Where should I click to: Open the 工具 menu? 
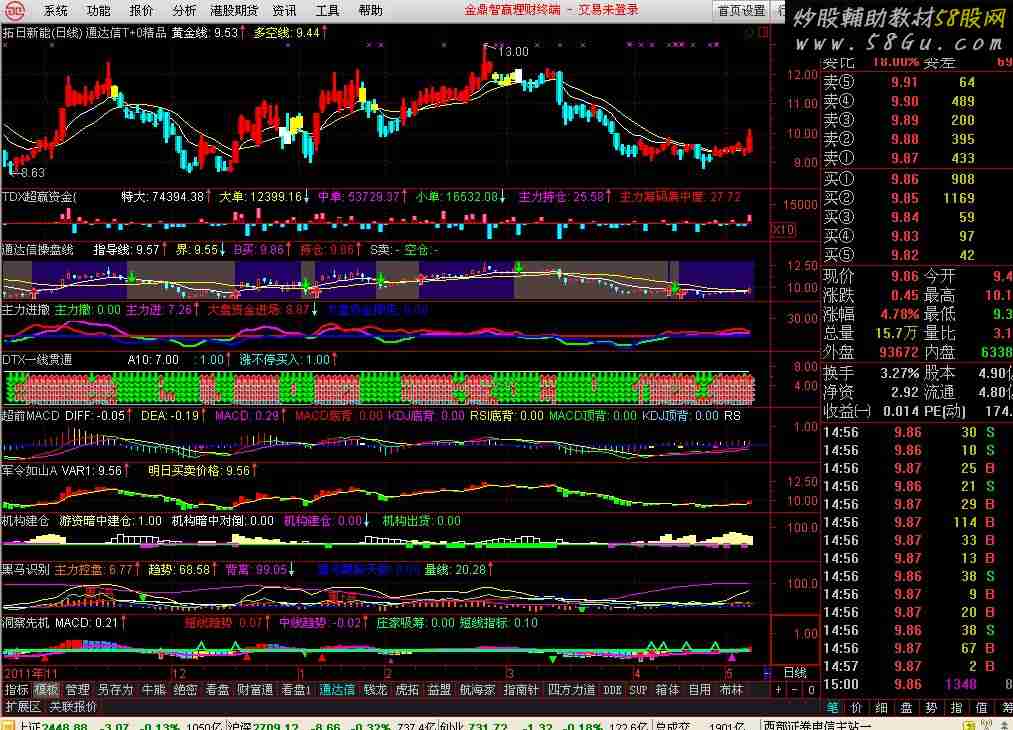pos(327,10)
